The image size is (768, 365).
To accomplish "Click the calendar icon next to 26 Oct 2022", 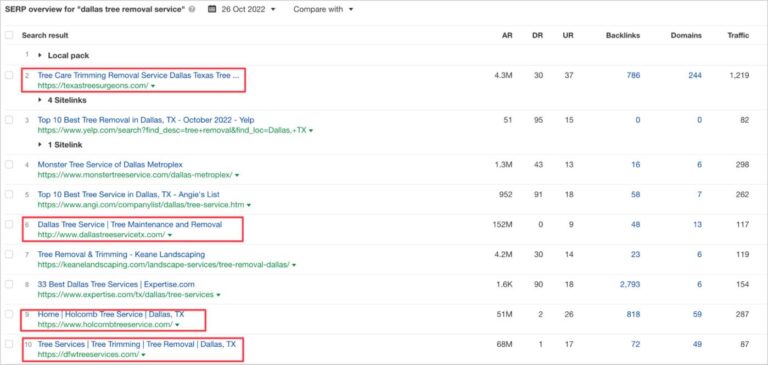I will (212, 9).
